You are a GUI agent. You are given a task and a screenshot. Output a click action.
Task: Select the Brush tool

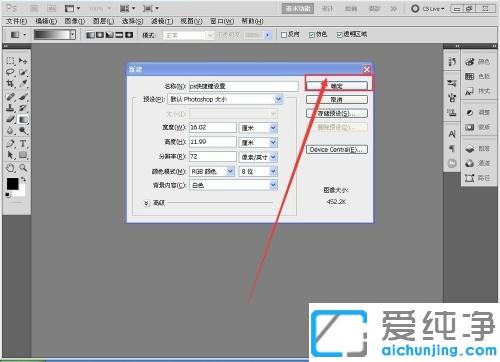(x=23, y=97)
